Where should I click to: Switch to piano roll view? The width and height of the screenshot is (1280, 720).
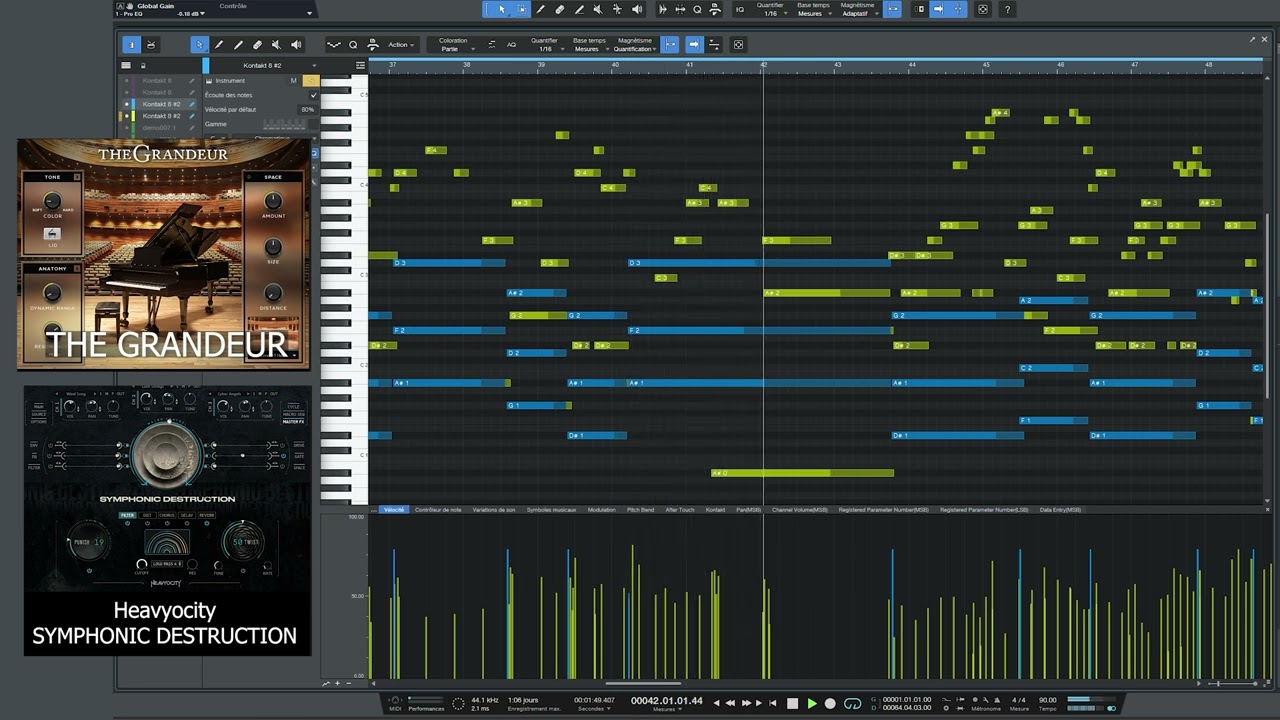131,44
